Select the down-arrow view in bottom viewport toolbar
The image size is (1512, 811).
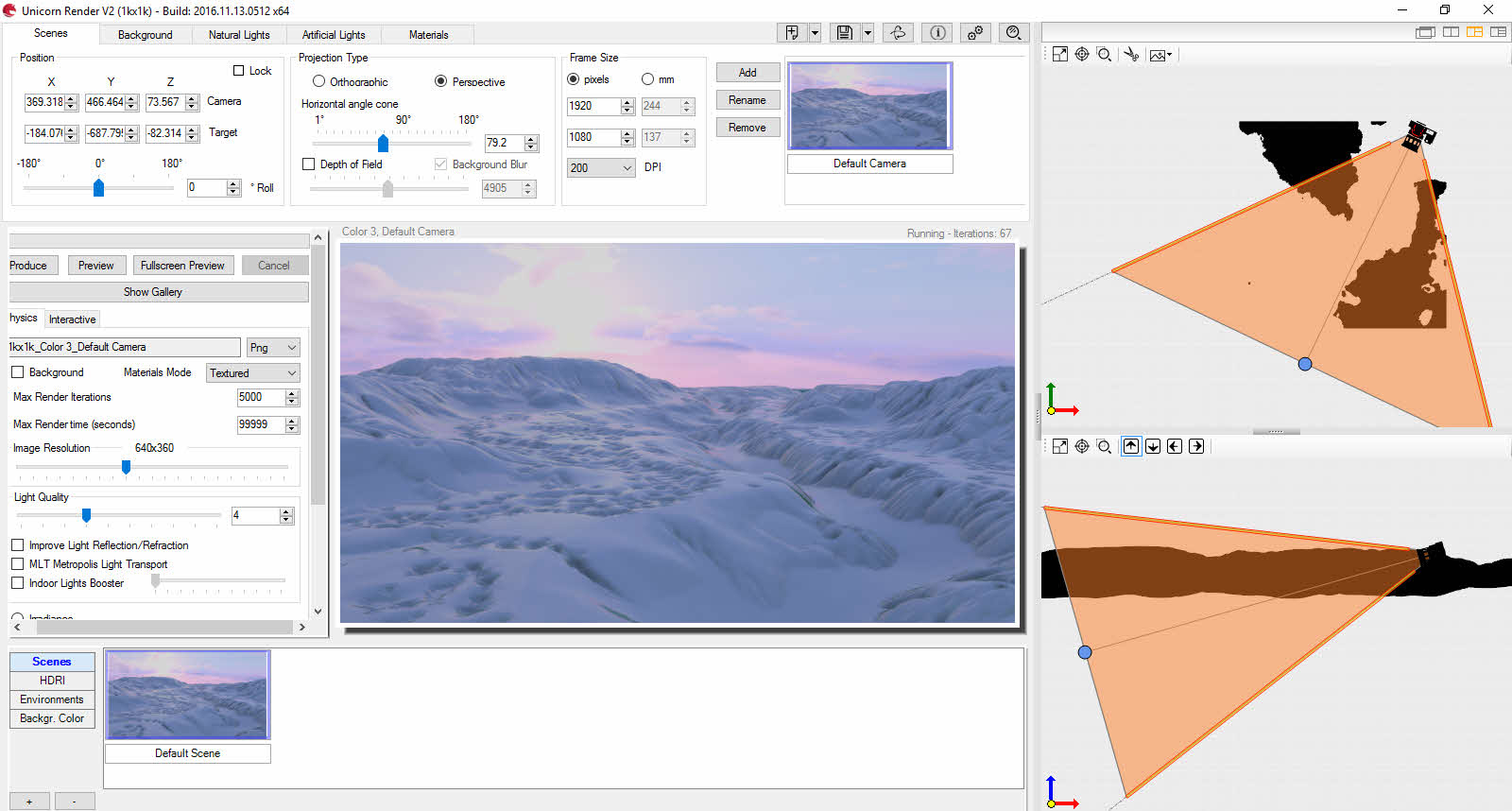(1153, 446)
